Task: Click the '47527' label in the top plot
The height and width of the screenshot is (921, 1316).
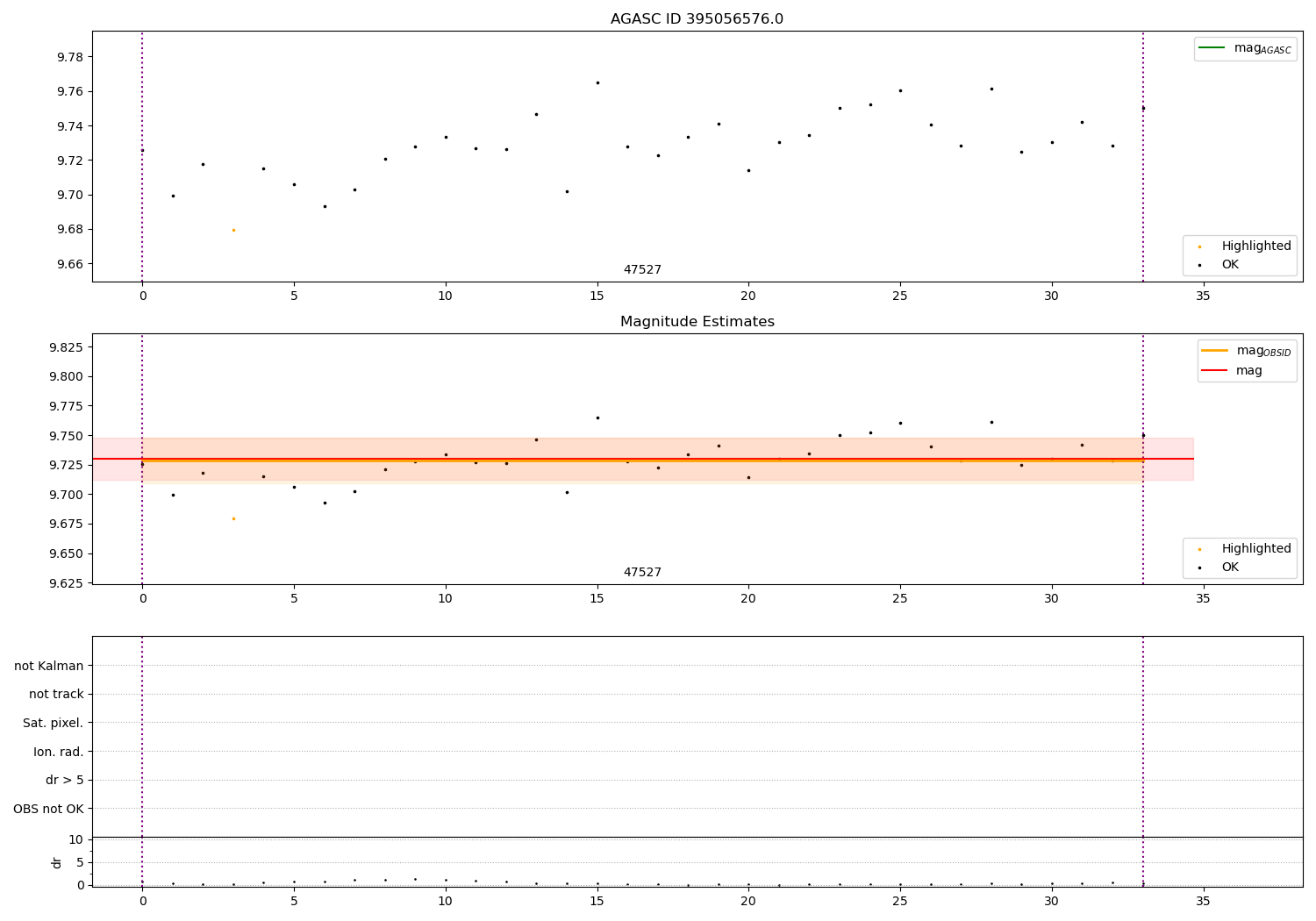Action: 642,270
